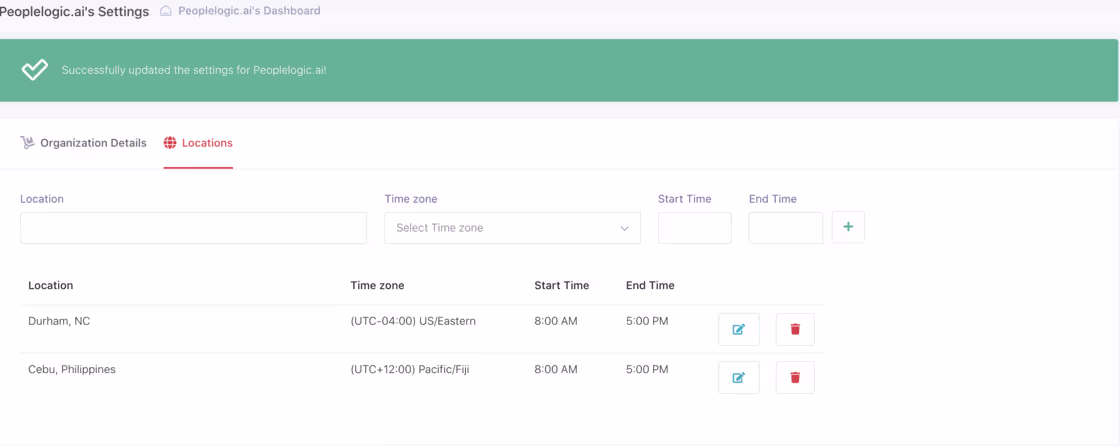Open Peoplelogic.ai's Dashboard breadcrumb link

[249, 11]
